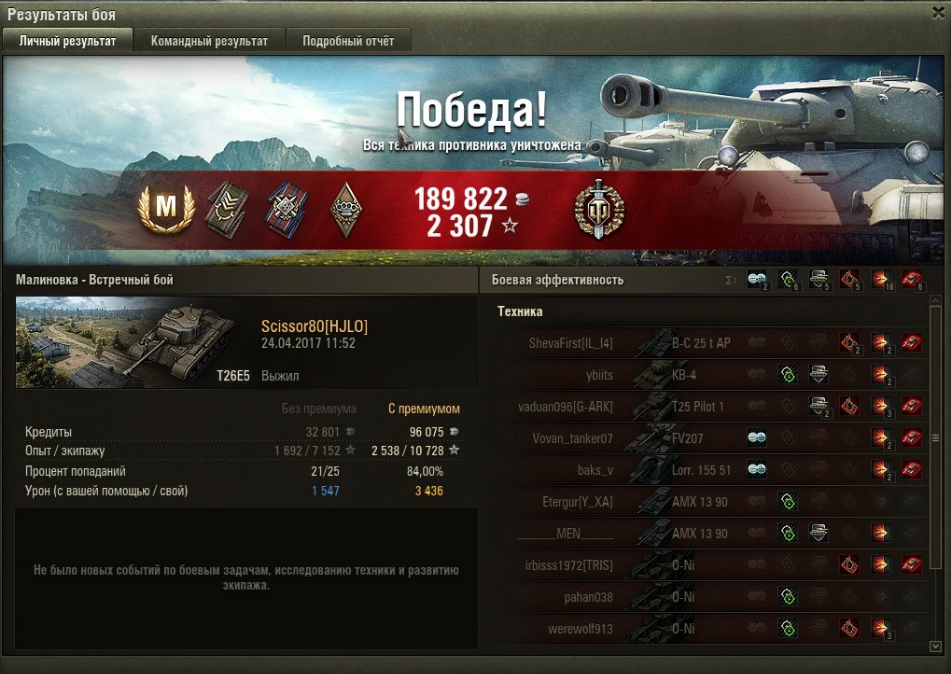This screenshot has width=951, height=674.
Task: Click armor blocked icon on ybiits row
Action: [x=819, y=374]
